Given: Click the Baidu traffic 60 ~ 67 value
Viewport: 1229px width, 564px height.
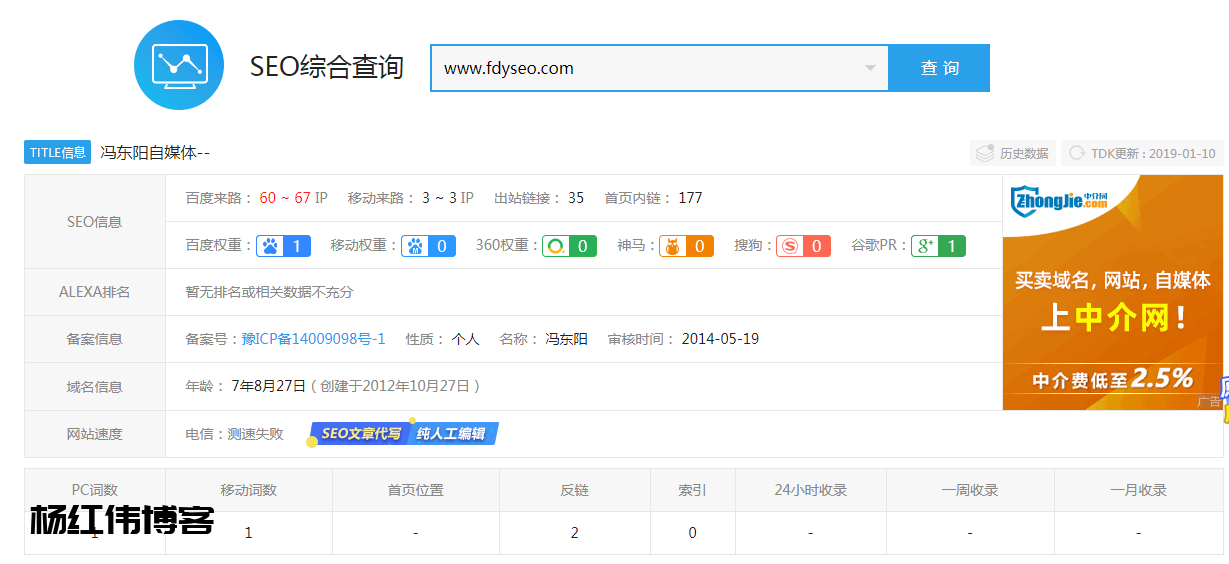Looking at the screenshot, I should point(285,198).
